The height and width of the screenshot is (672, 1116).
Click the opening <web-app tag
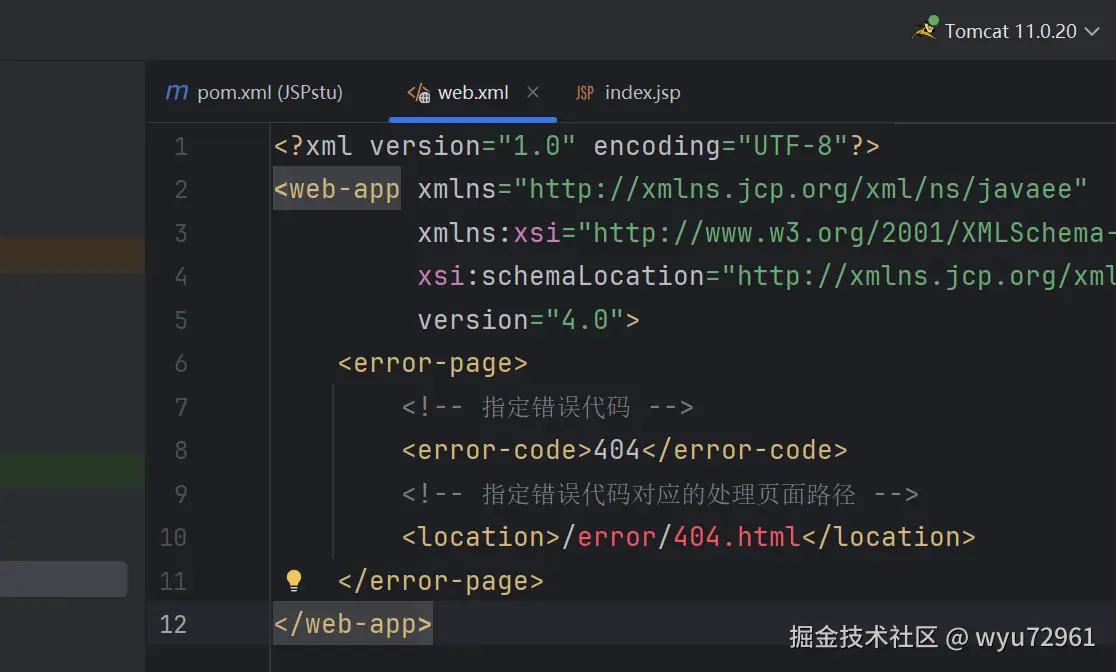337,189
